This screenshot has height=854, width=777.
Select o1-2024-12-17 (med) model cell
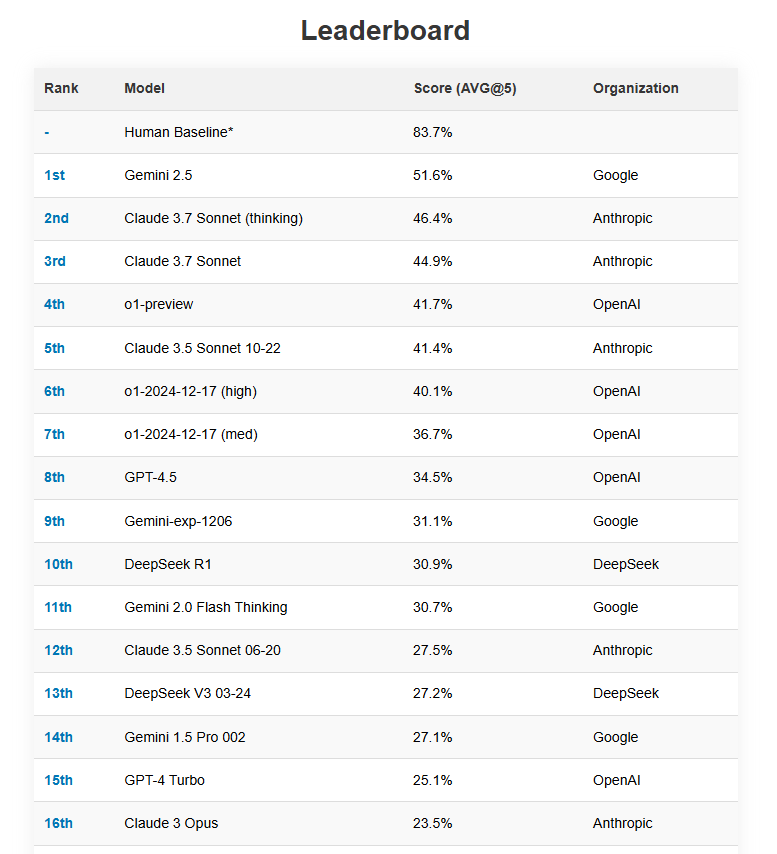pyautogui.click(x=191, y=435)
